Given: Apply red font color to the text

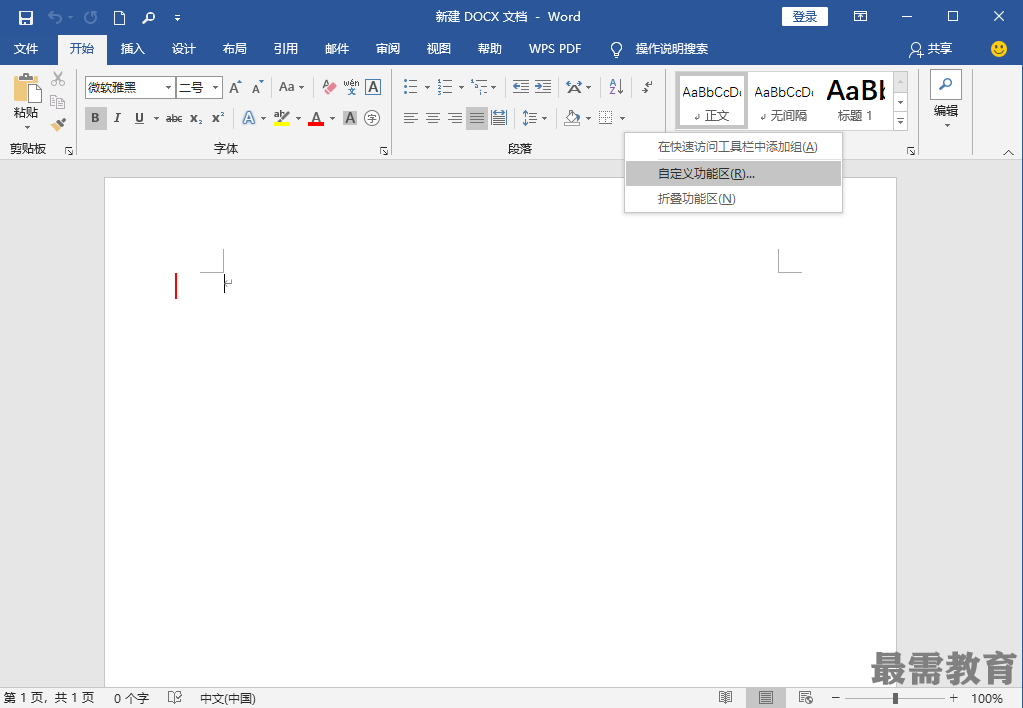Looking at the screenshot, I should [x=316, y=118].
